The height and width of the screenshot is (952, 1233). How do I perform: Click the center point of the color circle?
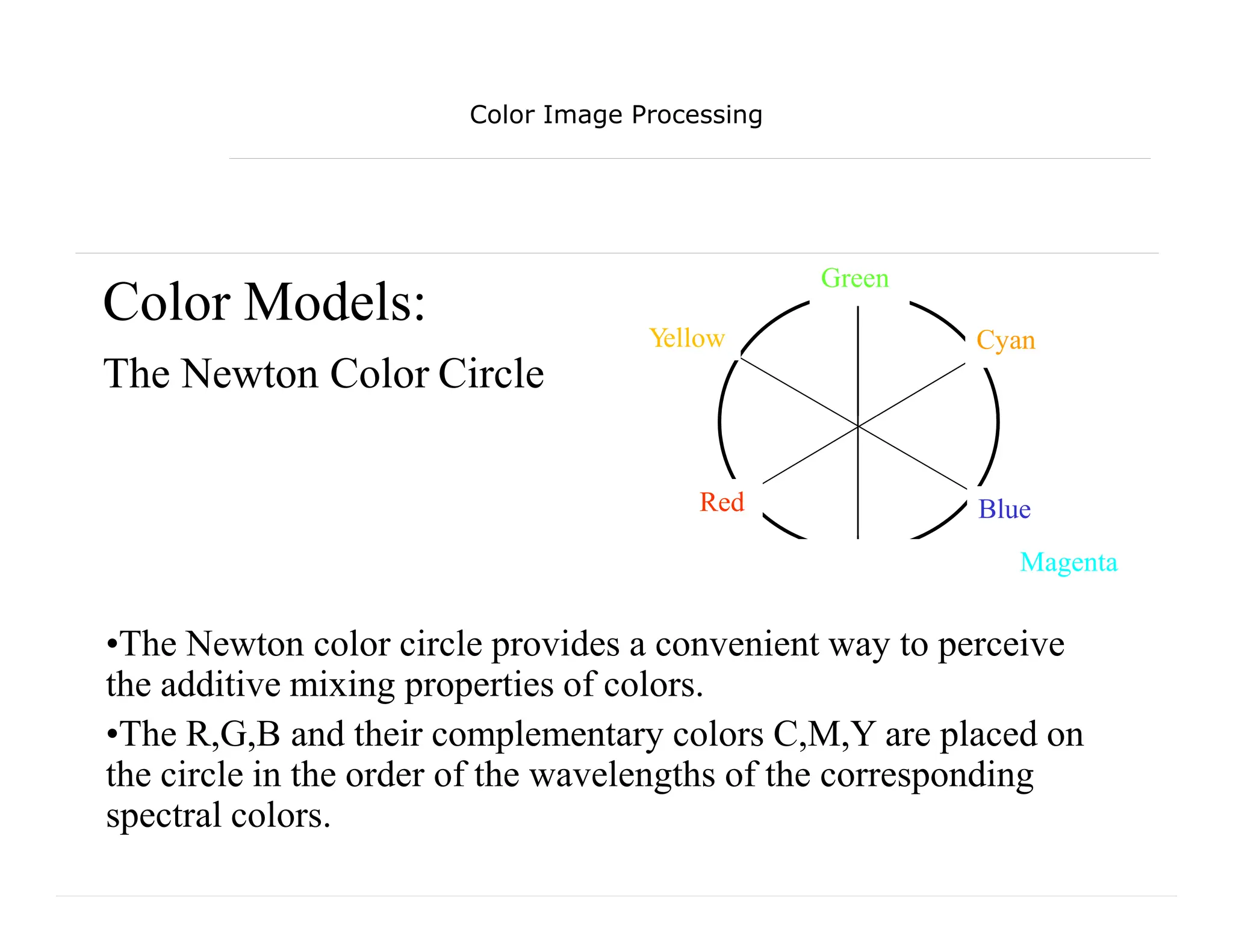(x=858, y=426)
